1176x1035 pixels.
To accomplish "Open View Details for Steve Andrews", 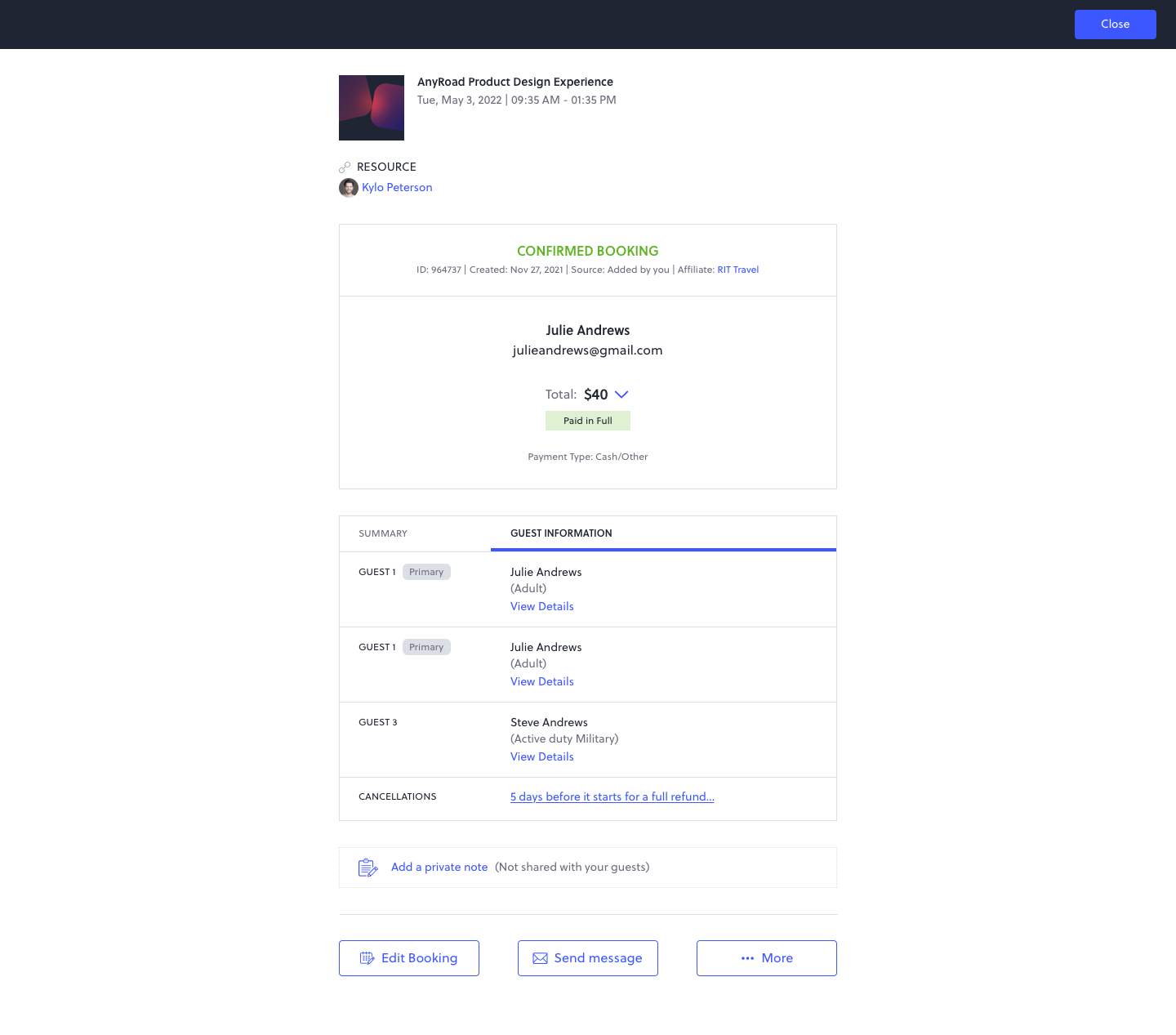I will click(x=541, y=756).
